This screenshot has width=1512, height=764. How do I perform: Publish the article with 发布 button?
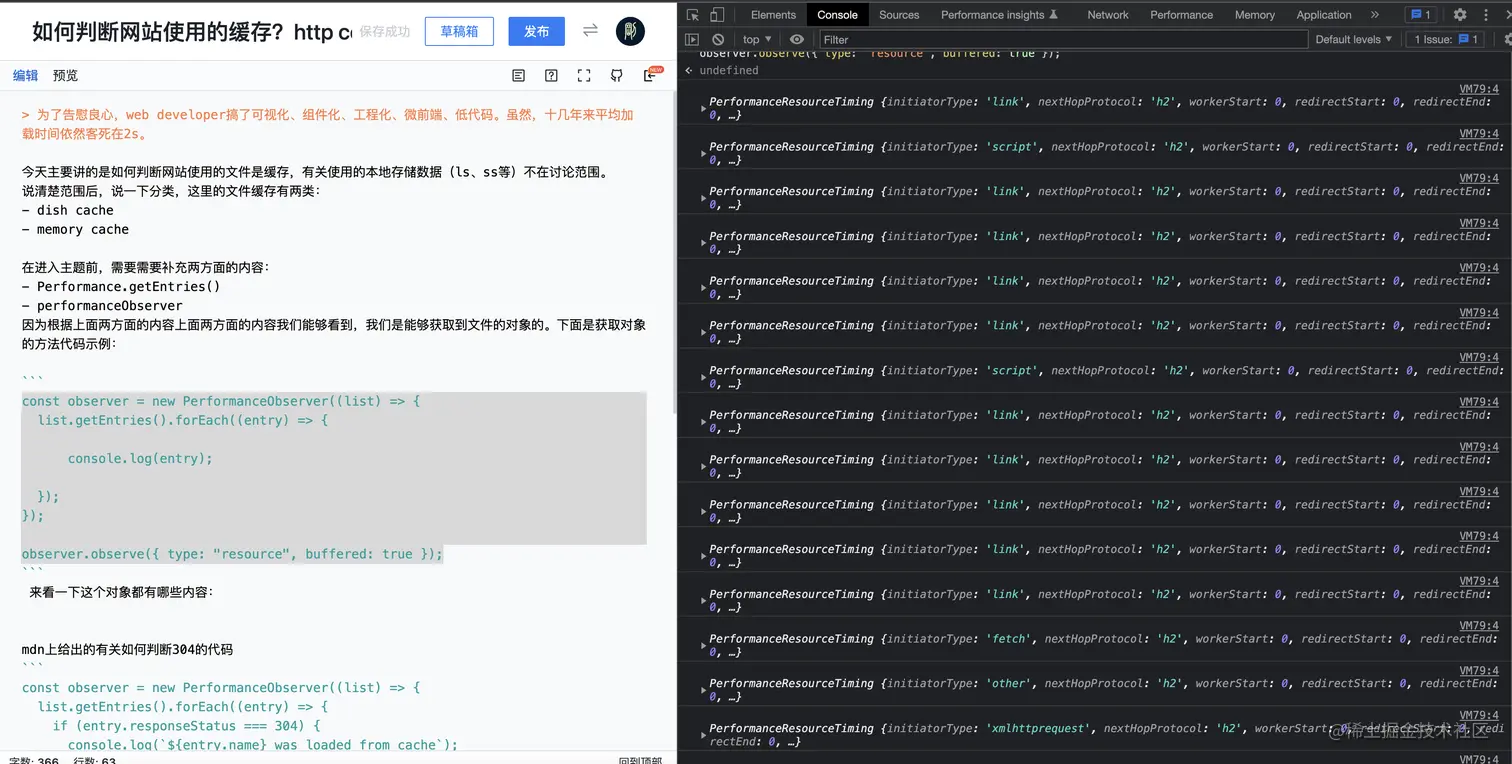click(536, 31)
